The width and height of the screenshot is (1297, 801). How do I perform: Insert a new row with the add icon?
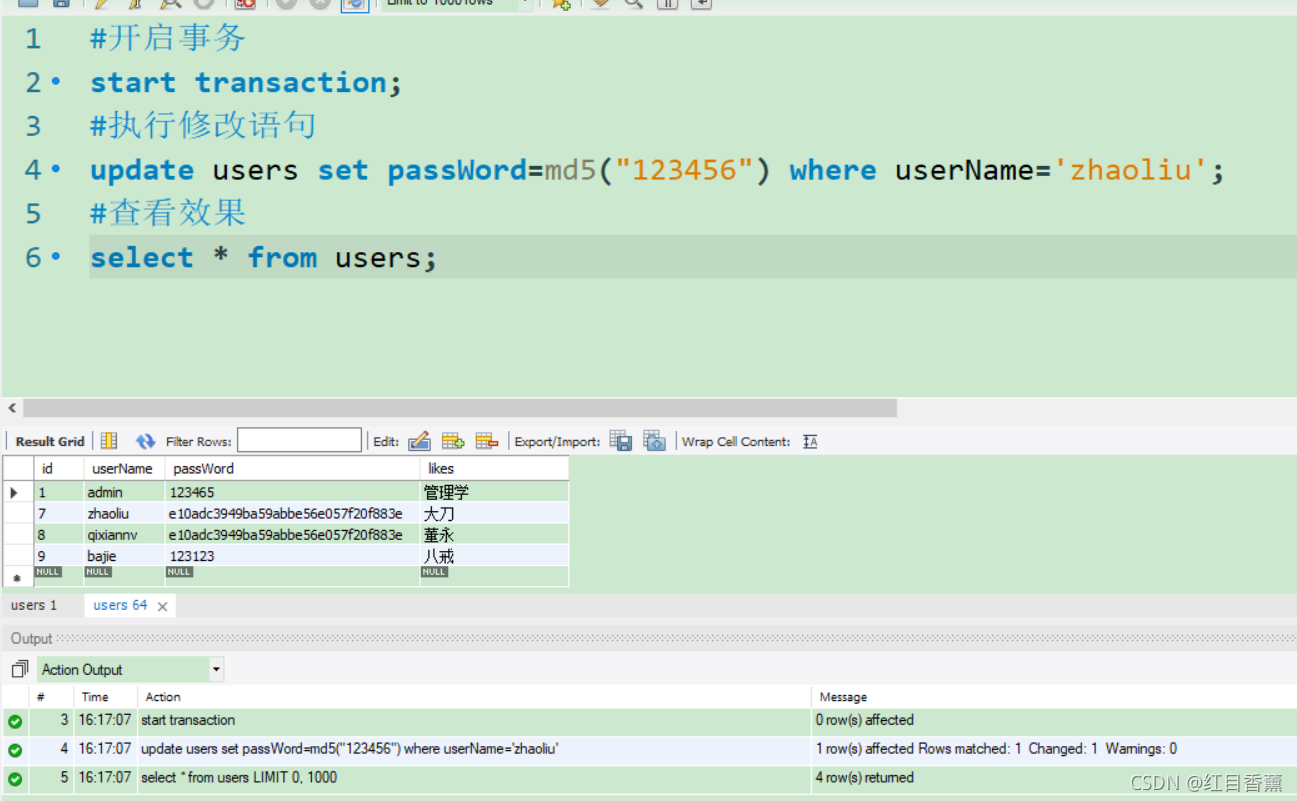(453, 441)
